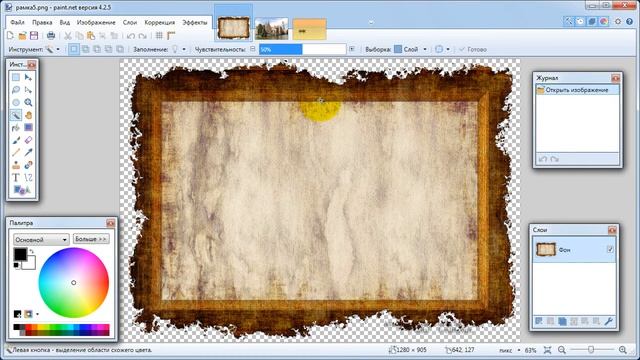The image size is (640, 360).
Task: Select the Move Selection tool
Action: pyautogui.click(x=28, y=90)
